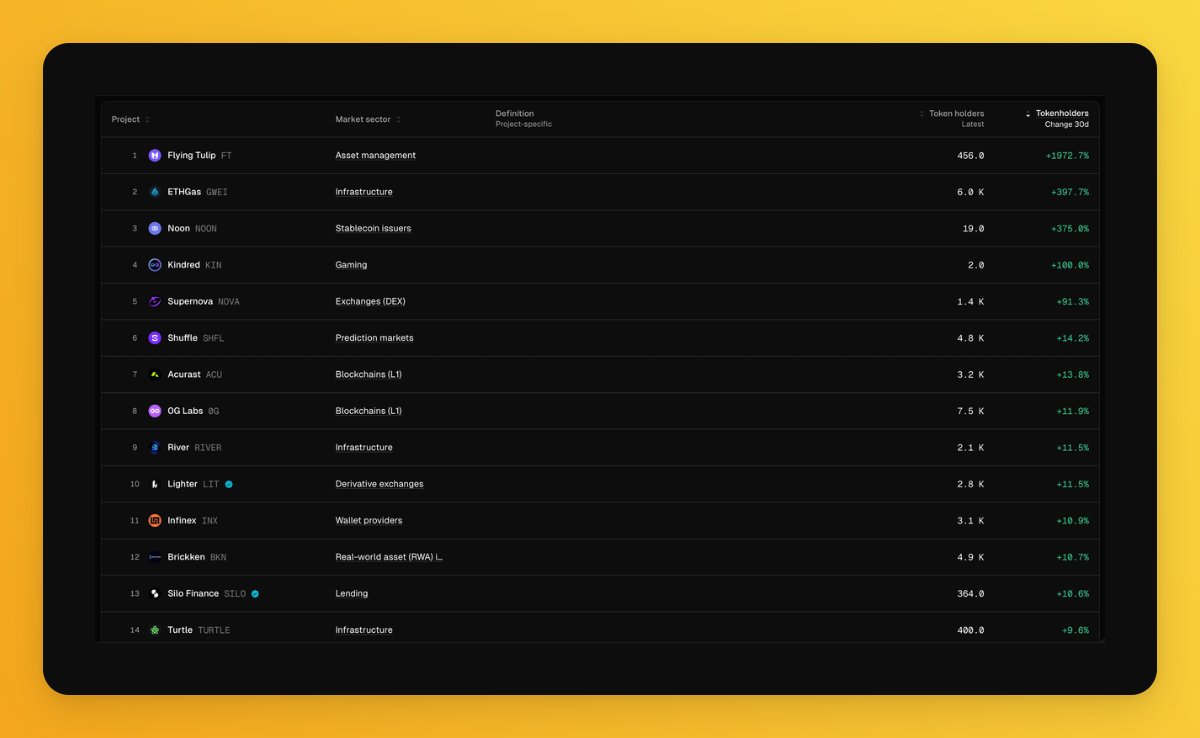Click the Supernova project logo icon
Image resolution: width=1200 pixels, height=738 pixels.
point(155,301)
